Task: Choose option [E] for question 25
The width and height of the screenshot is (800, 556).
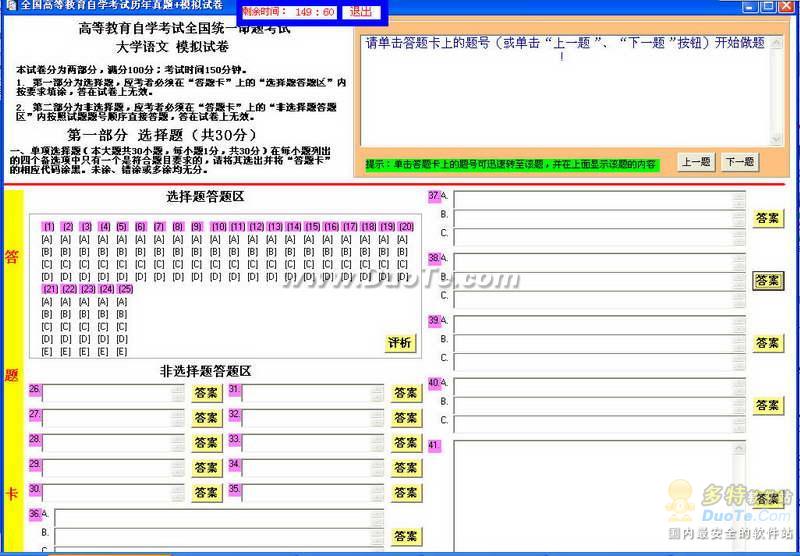Action: pos(121,351)
